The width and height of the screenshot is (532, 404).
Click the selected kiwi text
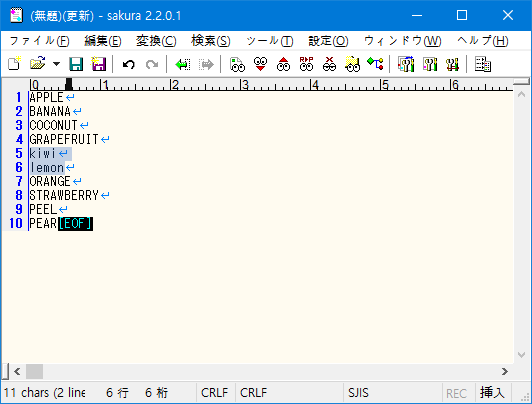click(43, 153)
